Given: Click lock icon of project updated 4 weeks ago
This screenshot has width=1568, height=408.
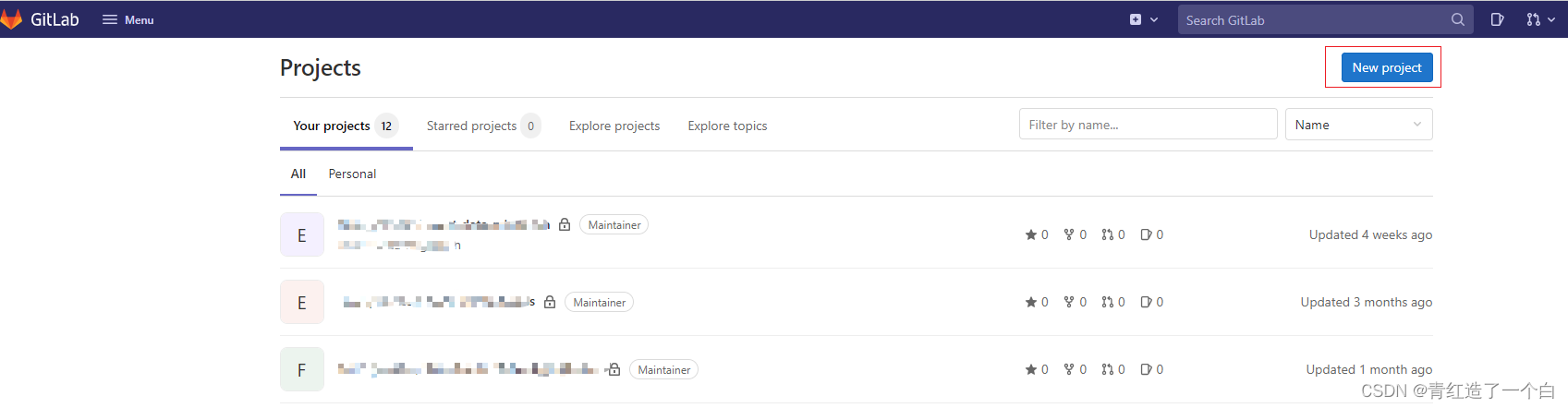Looking at the screenshot, I should pyautogui.click(x=565, y=224).
